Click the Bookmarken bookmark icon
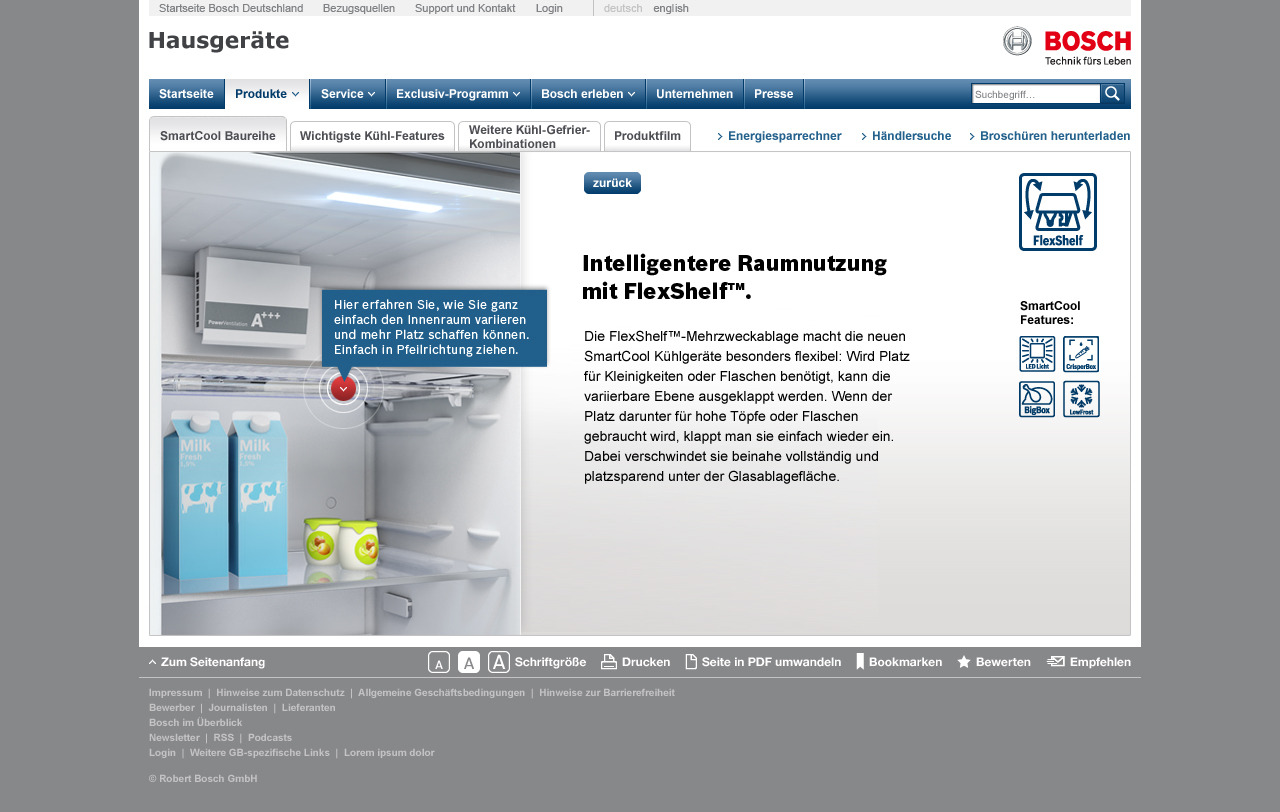The image size is (1280, 812). tap(861, 661)
